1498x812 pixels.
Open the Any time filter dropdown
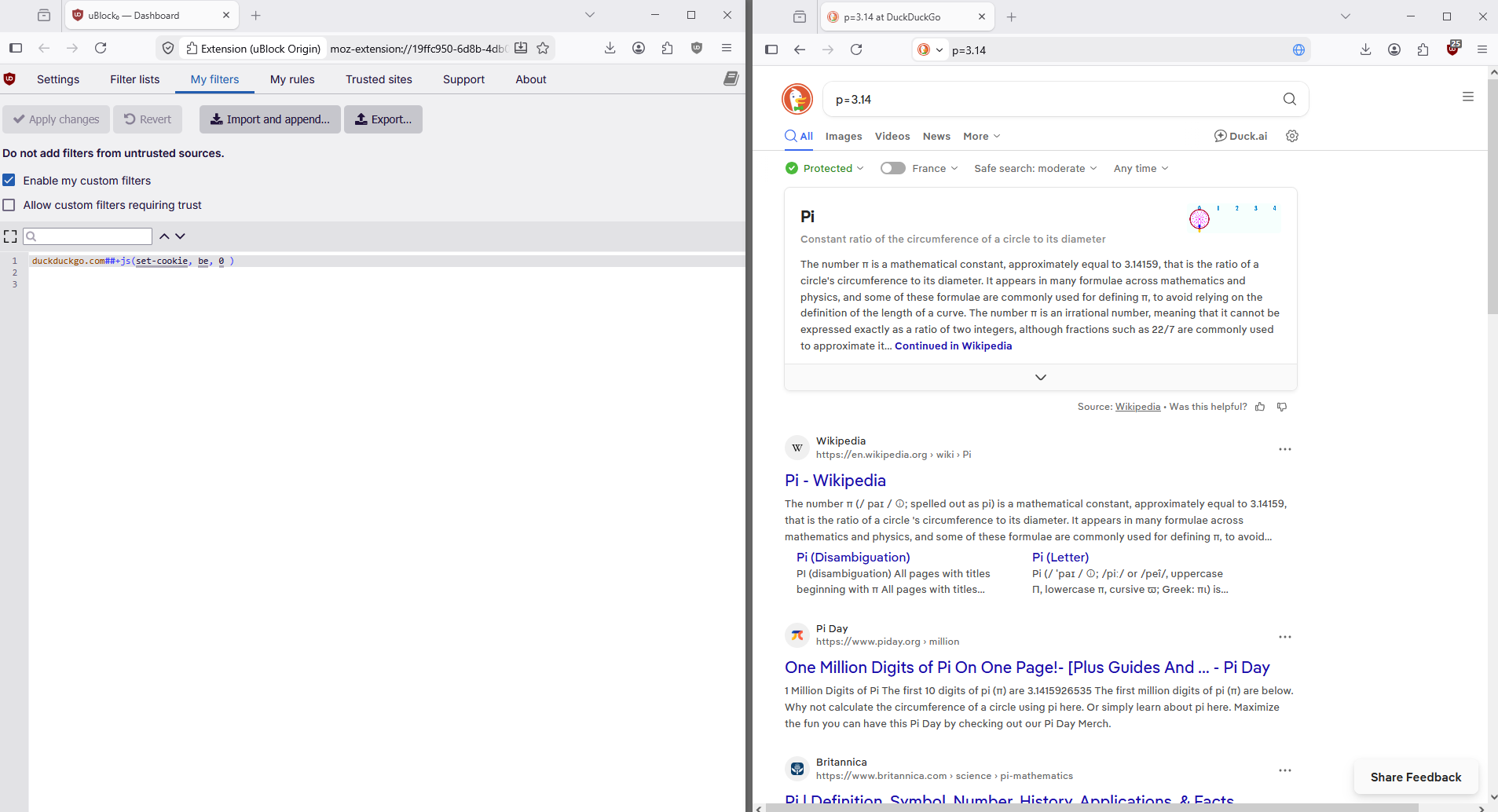(1141, 168)
